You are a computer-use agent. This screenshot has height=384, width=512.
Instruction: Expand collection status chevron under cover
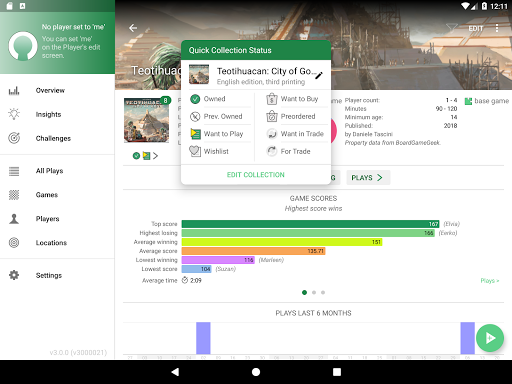click(155, 156)
